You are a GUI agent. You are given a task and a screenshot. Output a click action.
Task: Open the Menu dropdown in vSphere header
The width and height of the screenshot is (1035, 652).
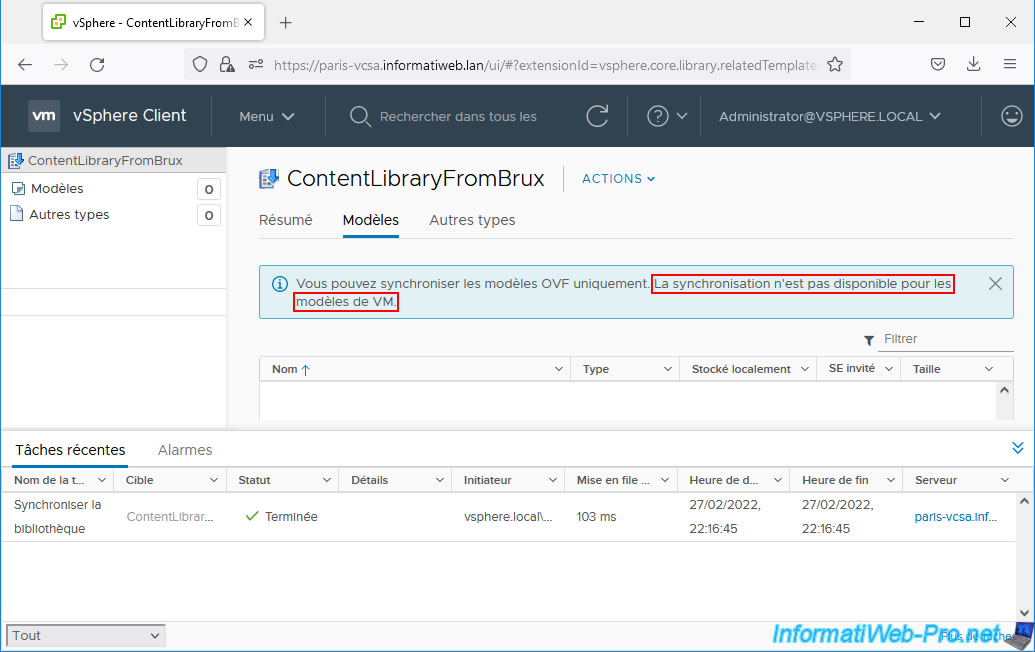click(x=266, y=116)
